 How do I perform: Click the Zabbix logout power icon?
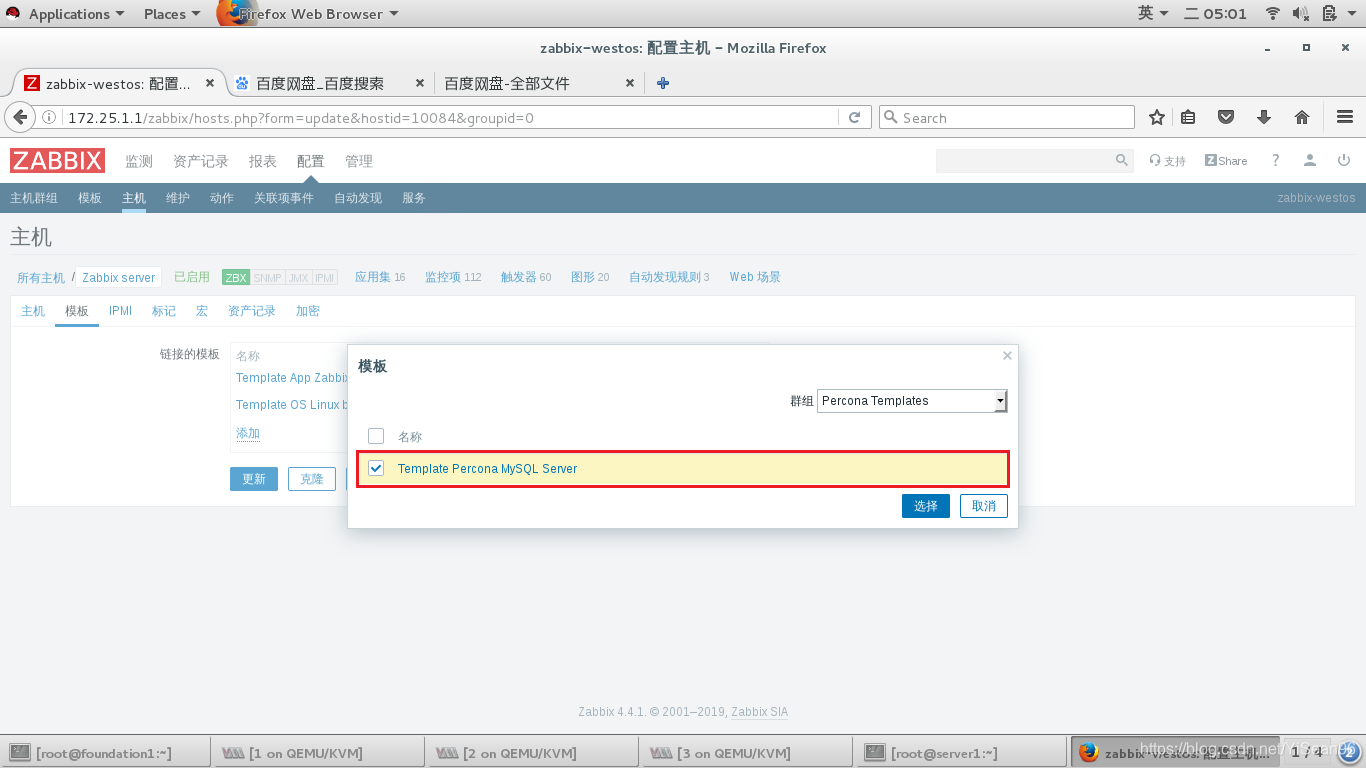coord(1344,160)
